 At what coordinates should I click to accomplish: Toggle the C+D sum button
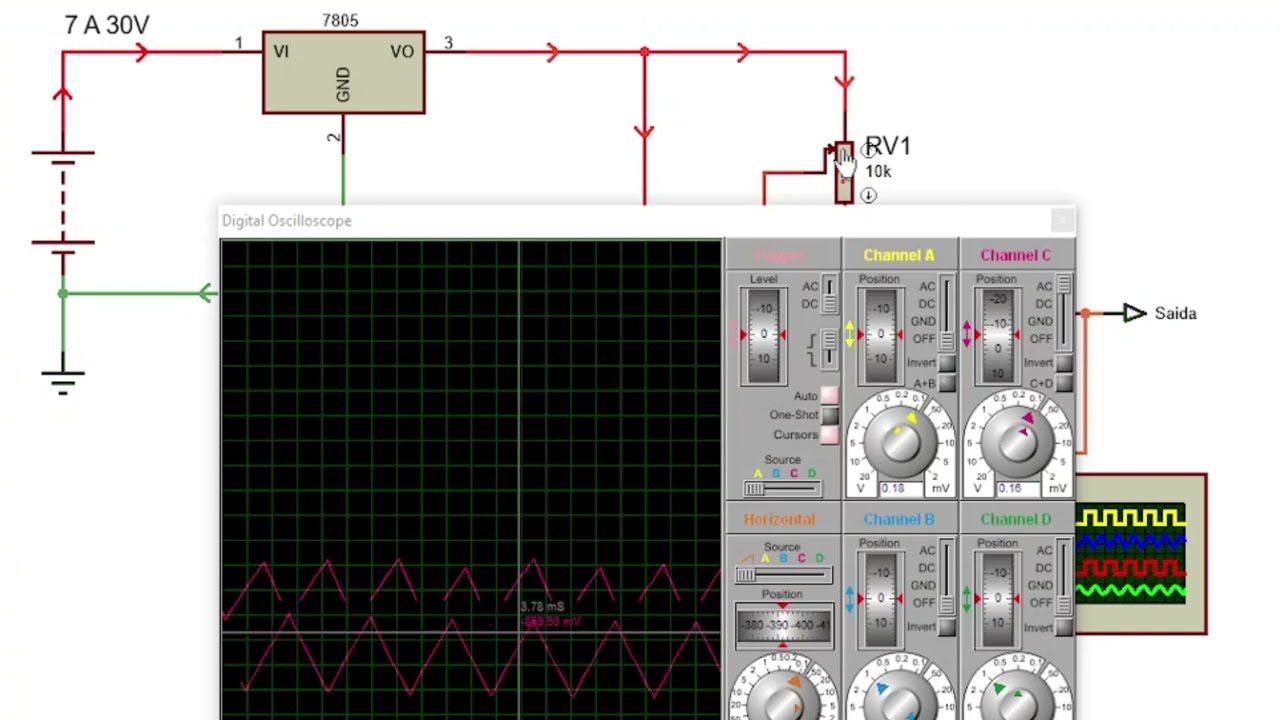(x=1063, y=383)
